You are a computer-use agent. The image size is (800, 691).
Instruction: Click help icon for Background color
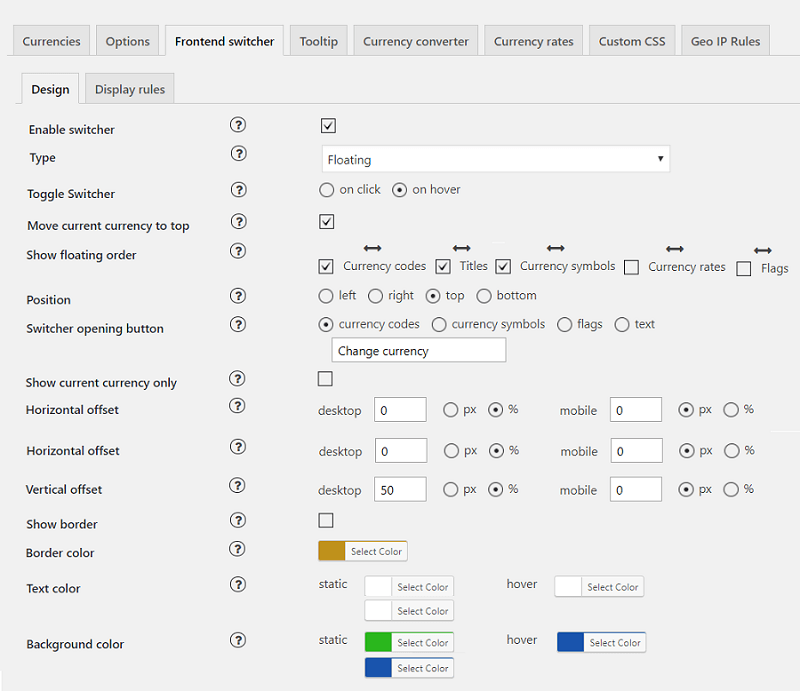[238, 640]
